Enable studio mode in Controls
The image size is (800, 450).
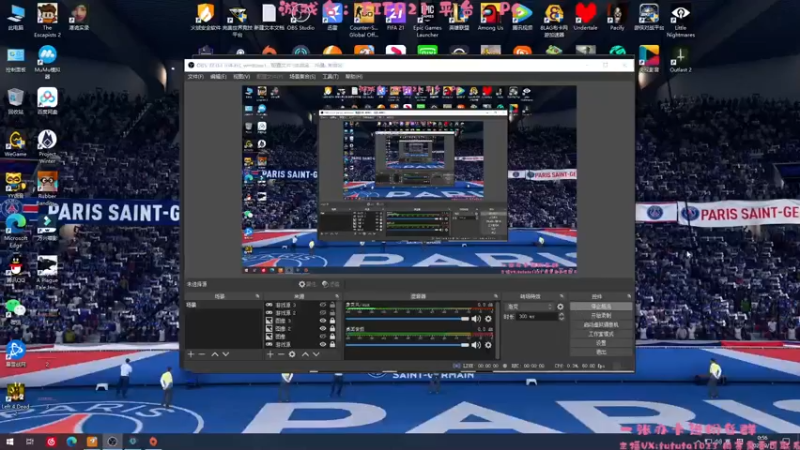601,334
